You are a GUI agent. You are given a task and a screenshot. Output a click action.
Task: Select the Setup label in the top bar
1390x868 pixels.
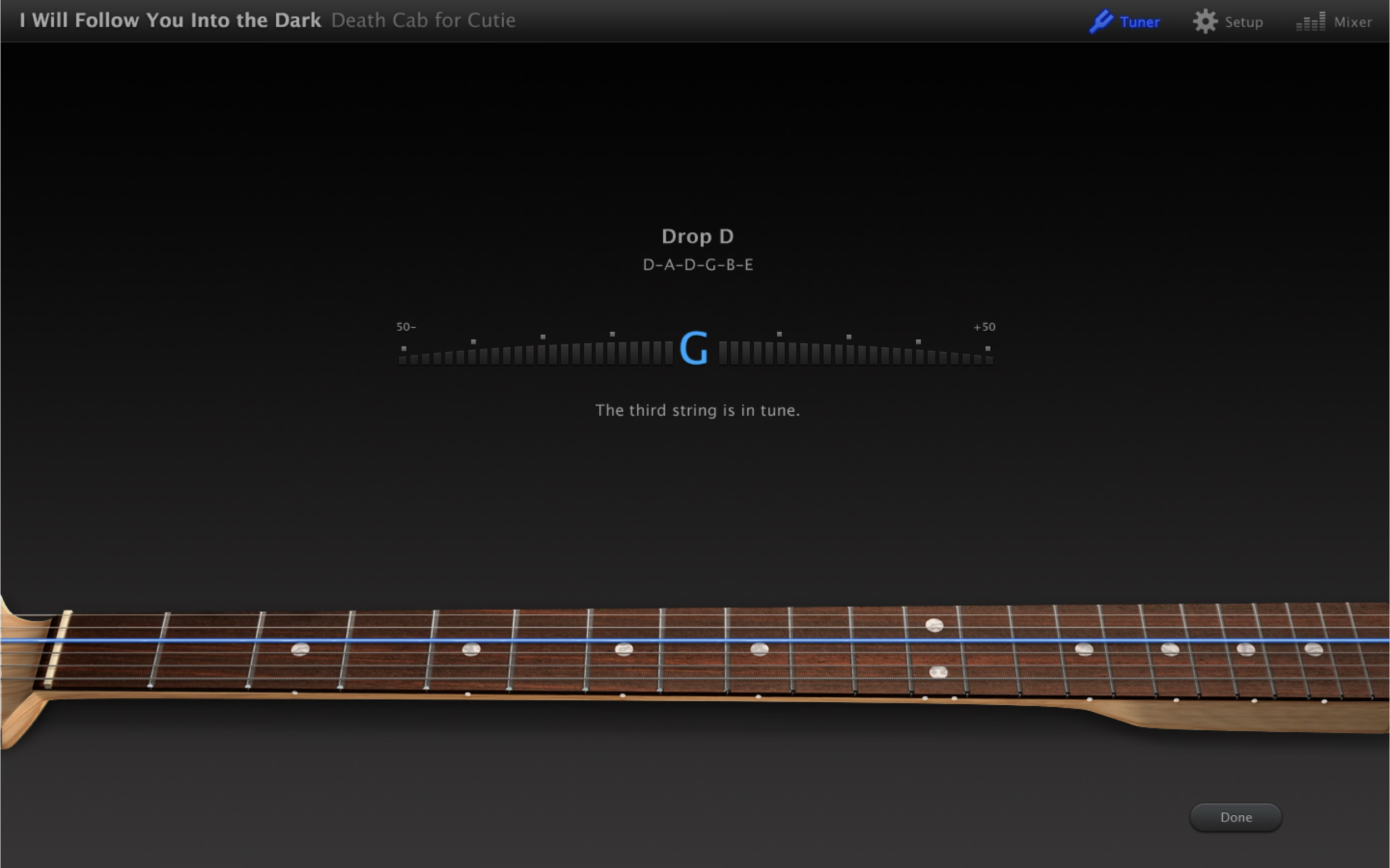(1244, 22)
